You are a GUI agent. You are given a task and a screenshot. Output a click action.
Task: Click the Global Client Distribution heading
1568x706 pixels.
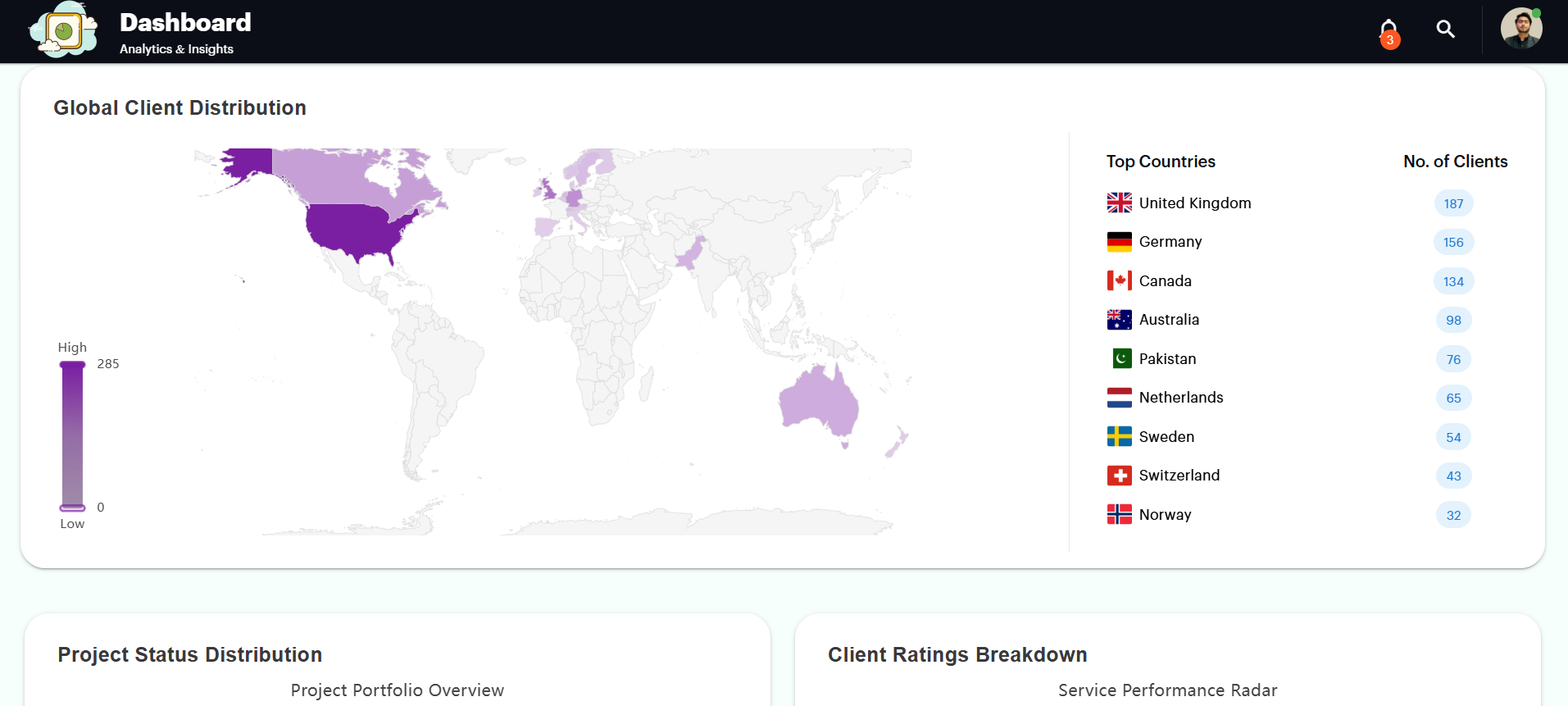pyautogui.click(x=180, y=107)
